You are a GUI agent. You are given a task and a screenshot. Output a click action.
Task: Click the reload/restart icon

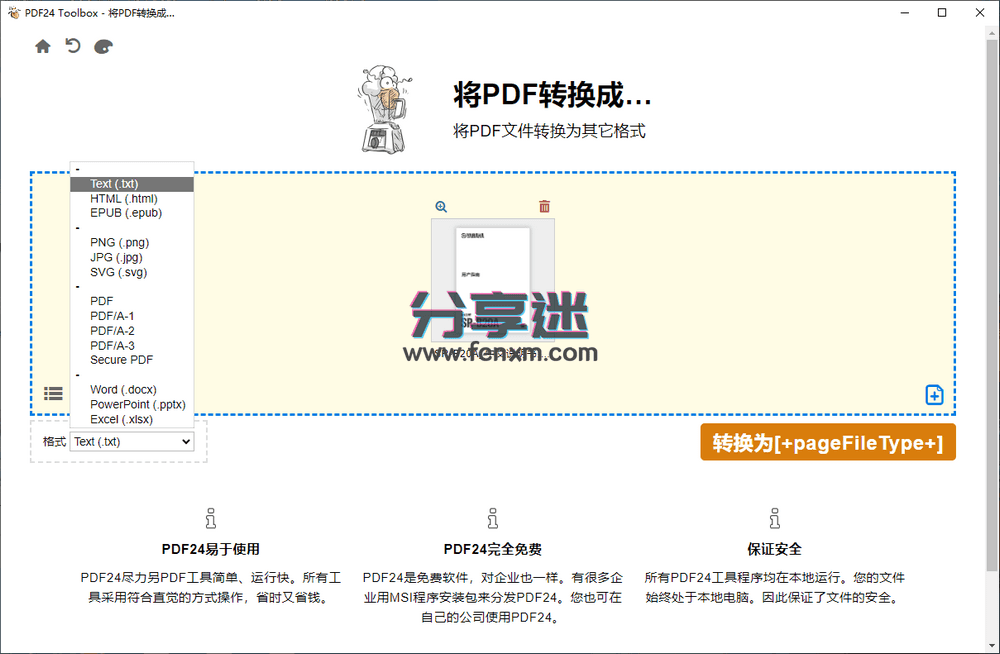(72, 46)
